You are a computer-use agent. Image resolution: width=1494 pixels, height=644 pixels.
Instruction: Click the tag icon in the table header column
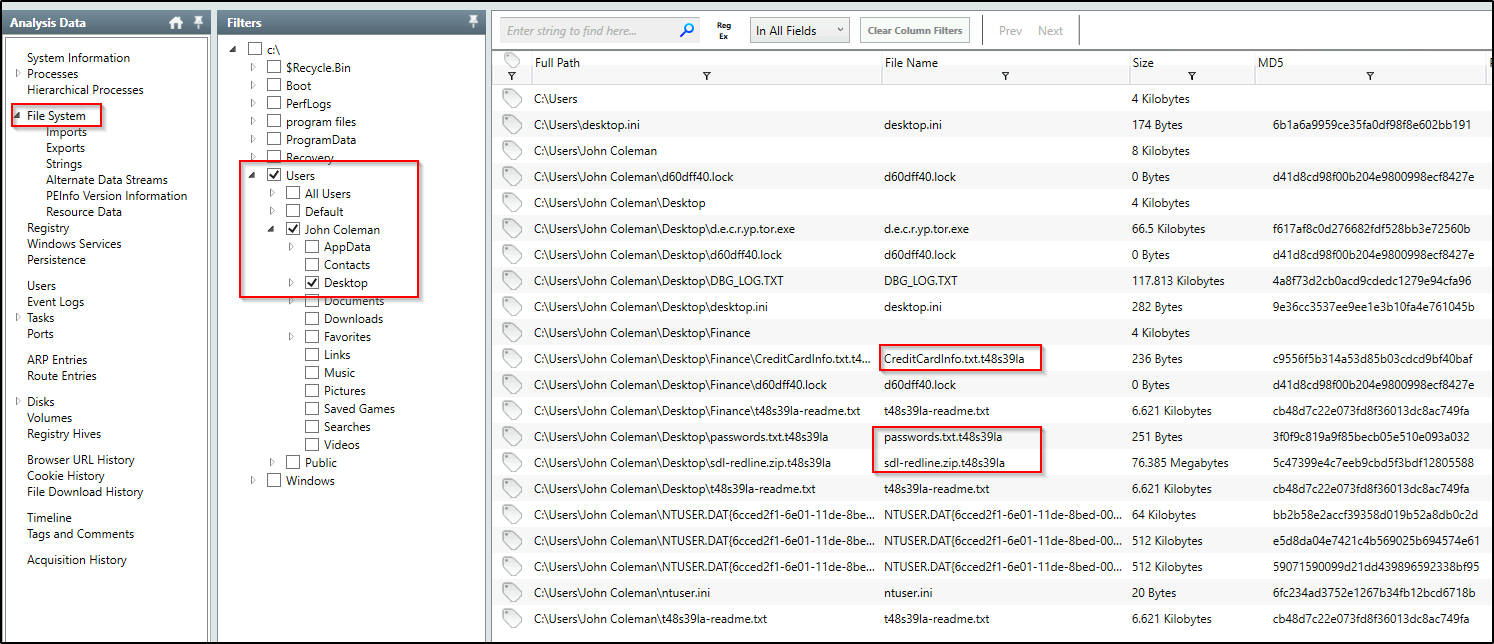[512, 61]
